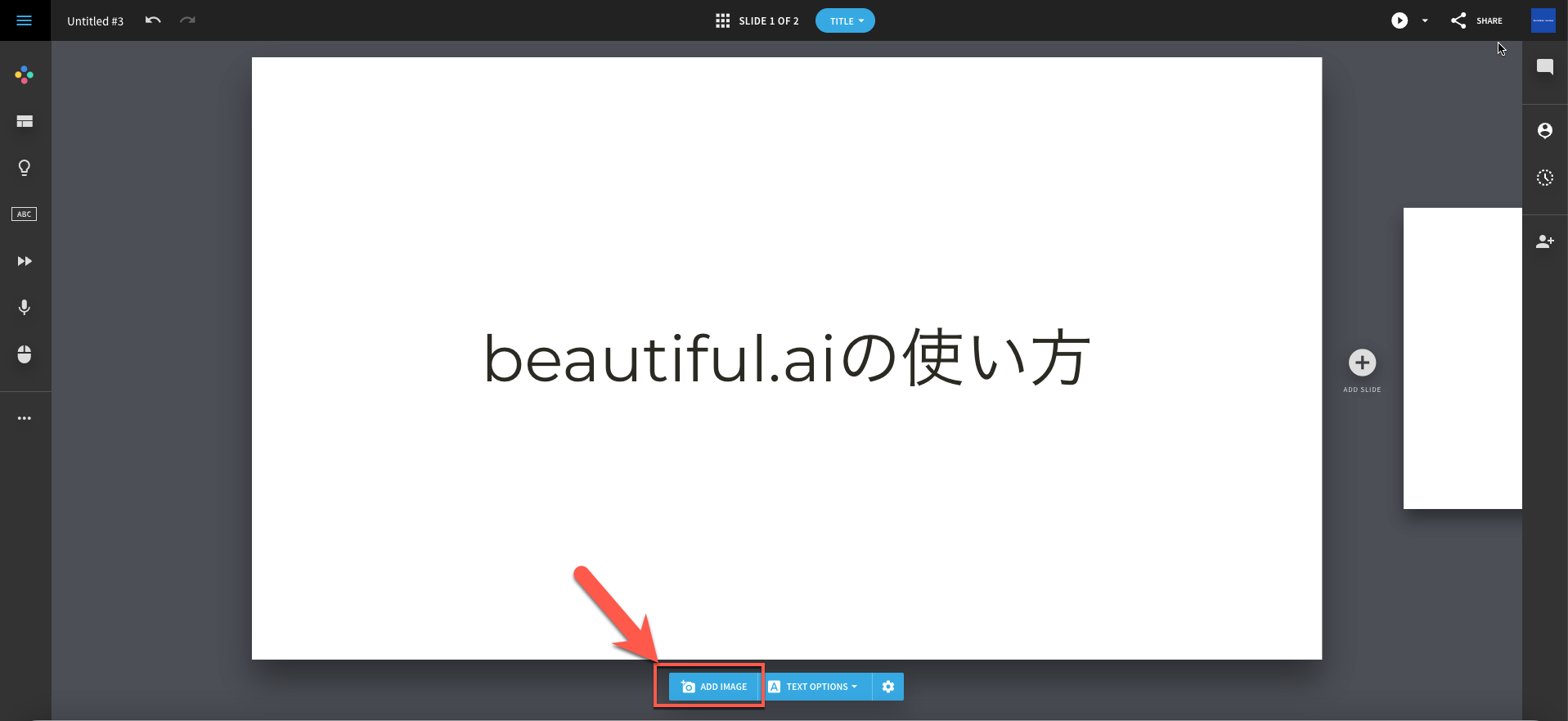Open version history clock icon
The height and width of the screenshot is (721, 1568).
(x=1544, y=178)
